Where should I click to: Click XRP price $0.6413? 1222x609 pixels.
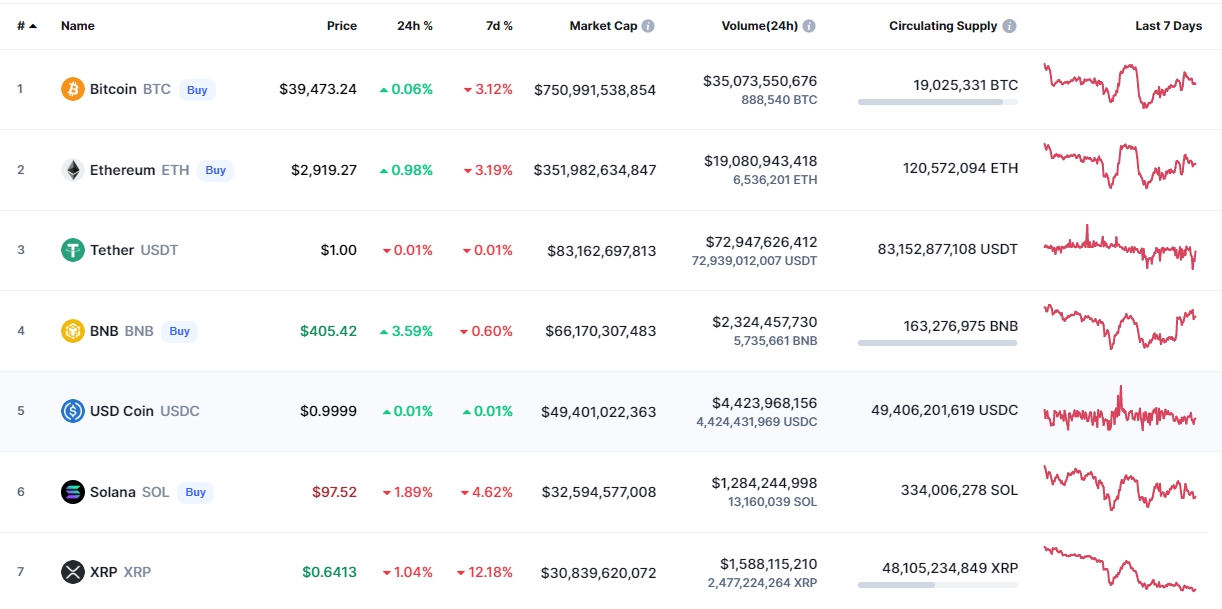[x=330, y=572]
